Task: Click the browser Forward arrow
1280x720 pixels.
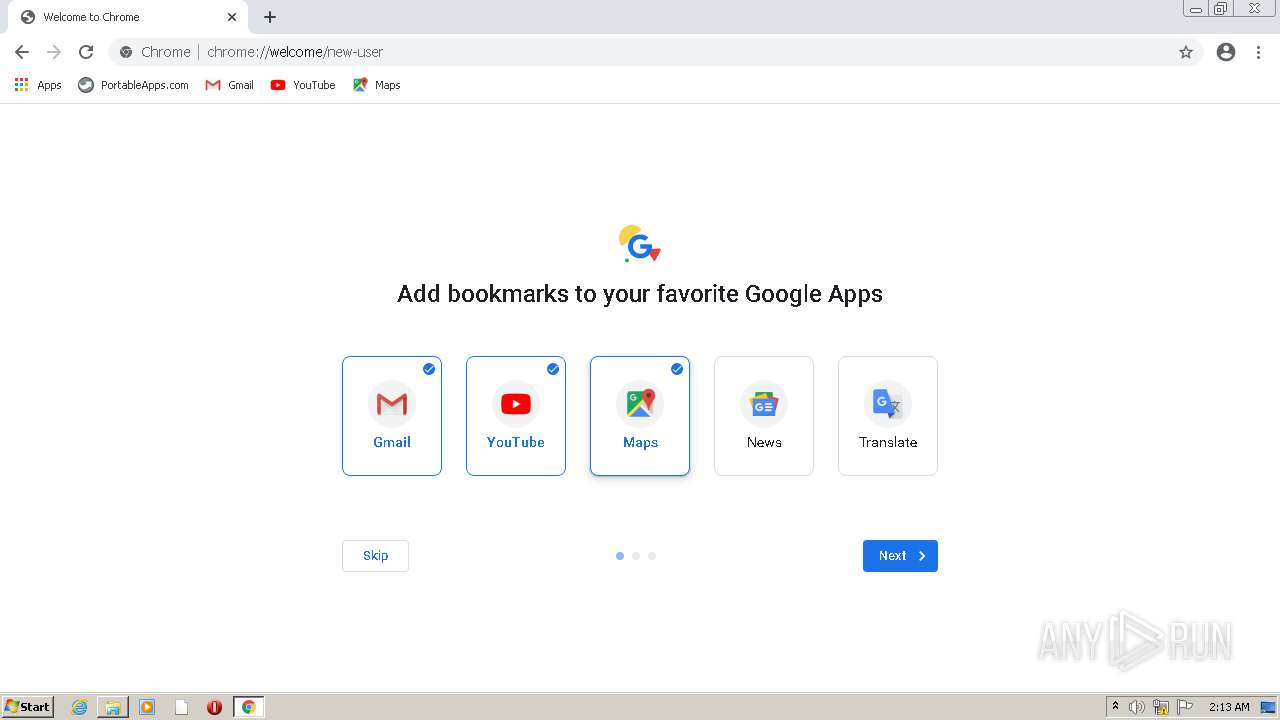Action: (x=54, y=52)
